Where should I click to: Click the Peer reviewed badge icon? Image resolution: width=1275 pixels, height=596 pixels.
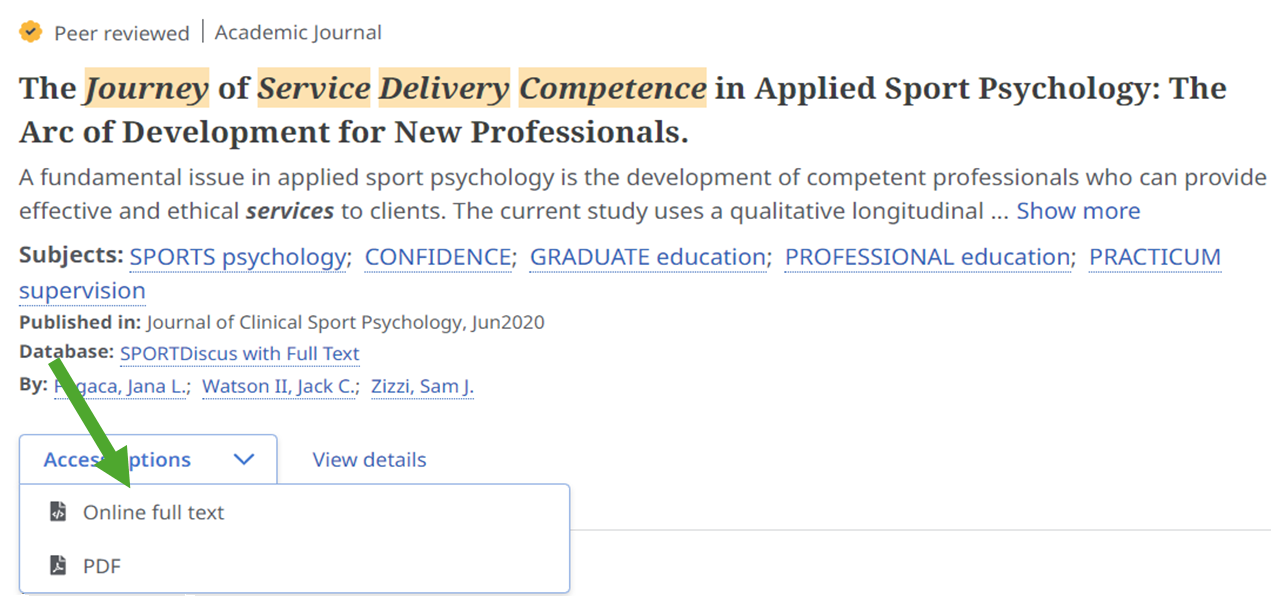point(29,31)
